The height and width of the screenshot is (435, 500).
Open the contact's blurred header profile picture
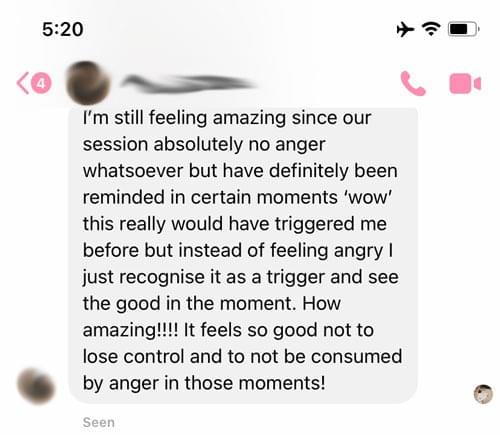(x=88, y=83)
